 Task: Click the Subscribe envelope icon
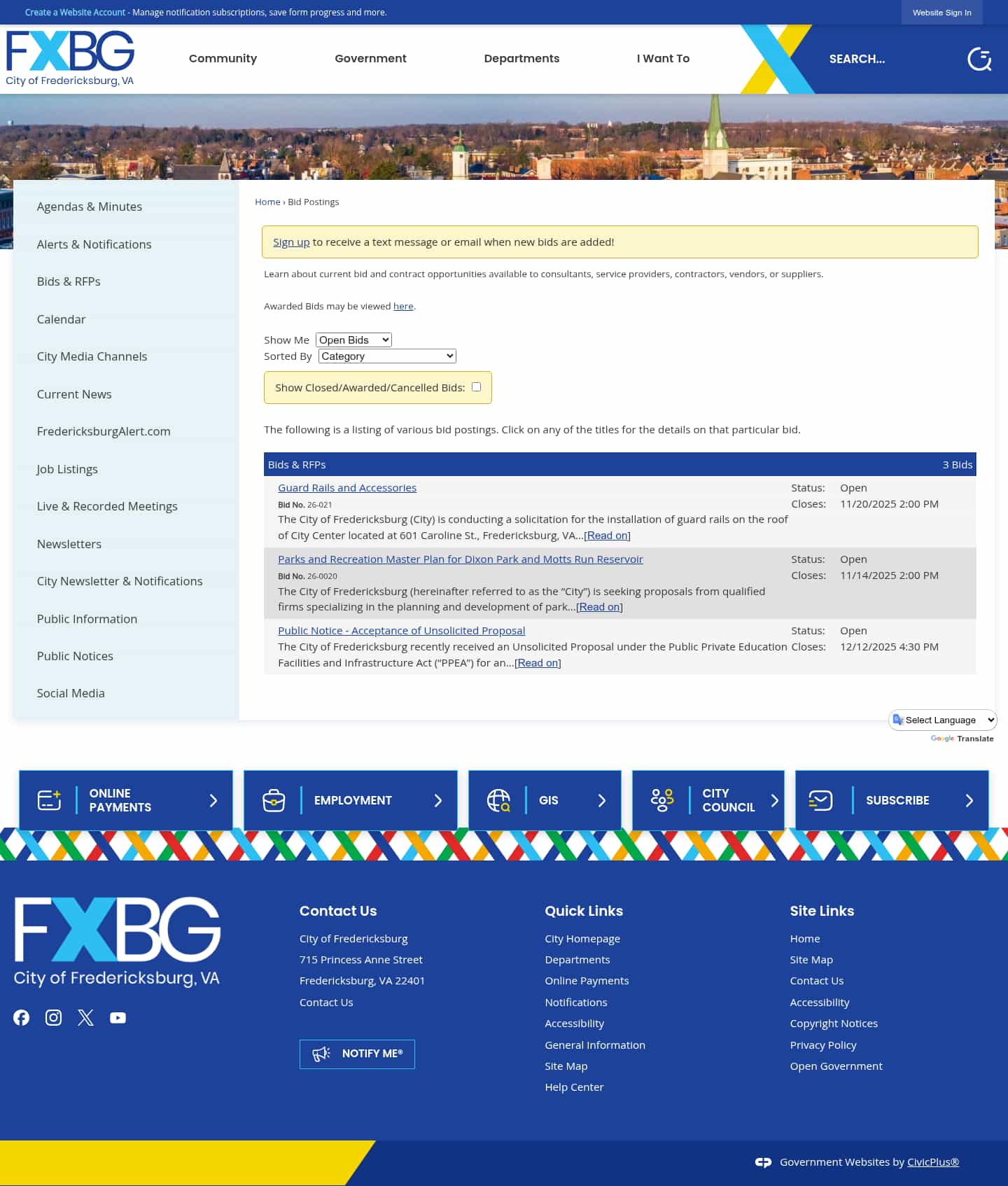click(820, 800)
